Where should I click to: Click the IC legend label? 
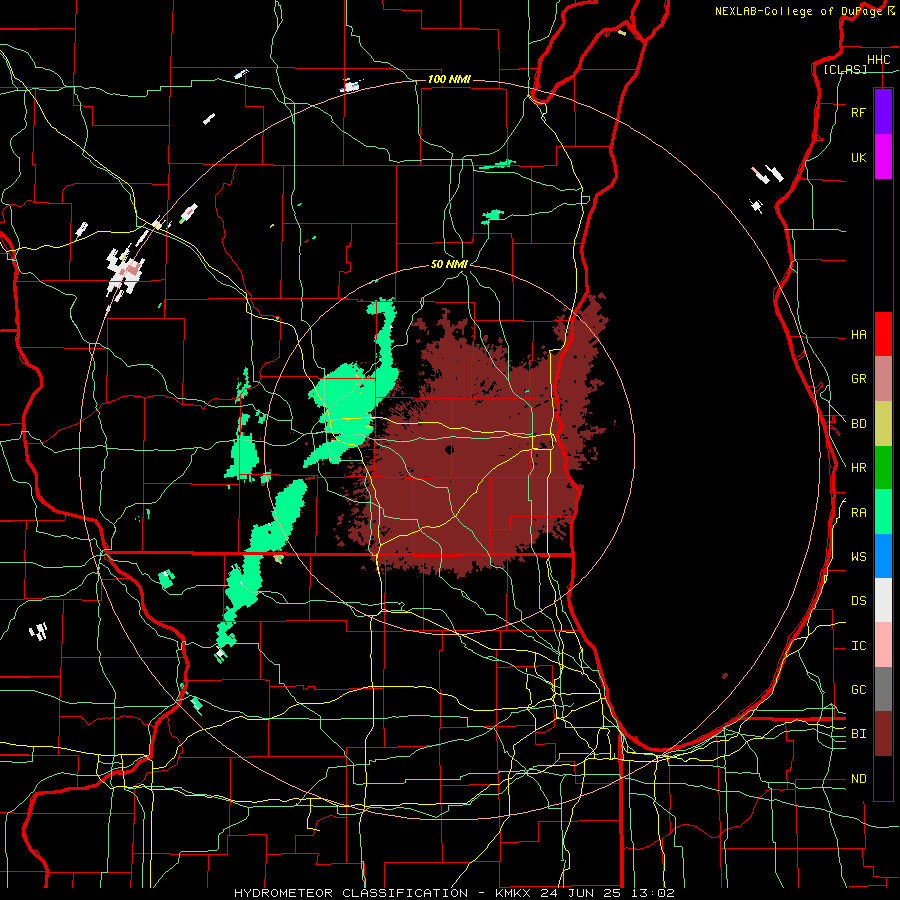(858, 646)
